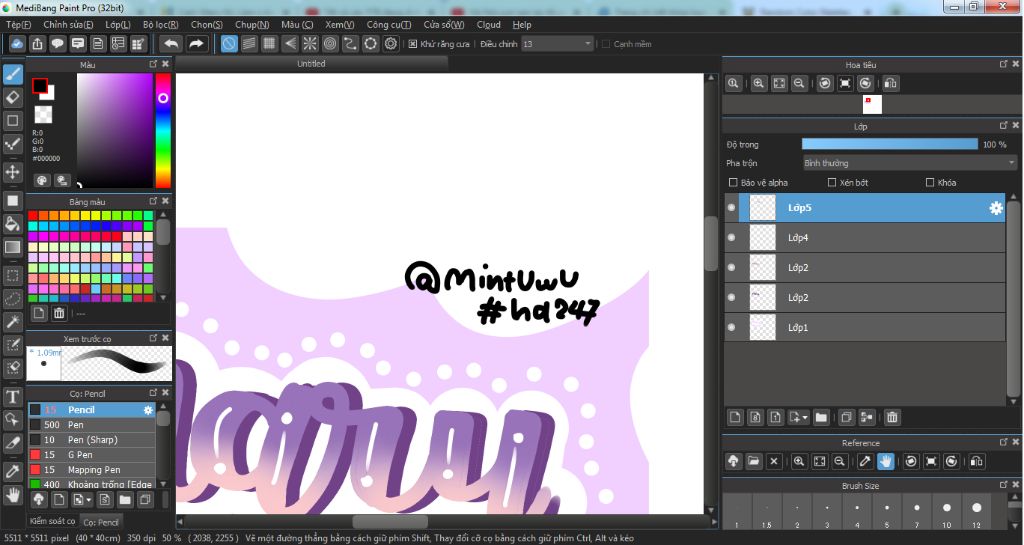Open Chỉnh sửa(E) menu
1024x545 pixels.
click(x=68, y=25)
